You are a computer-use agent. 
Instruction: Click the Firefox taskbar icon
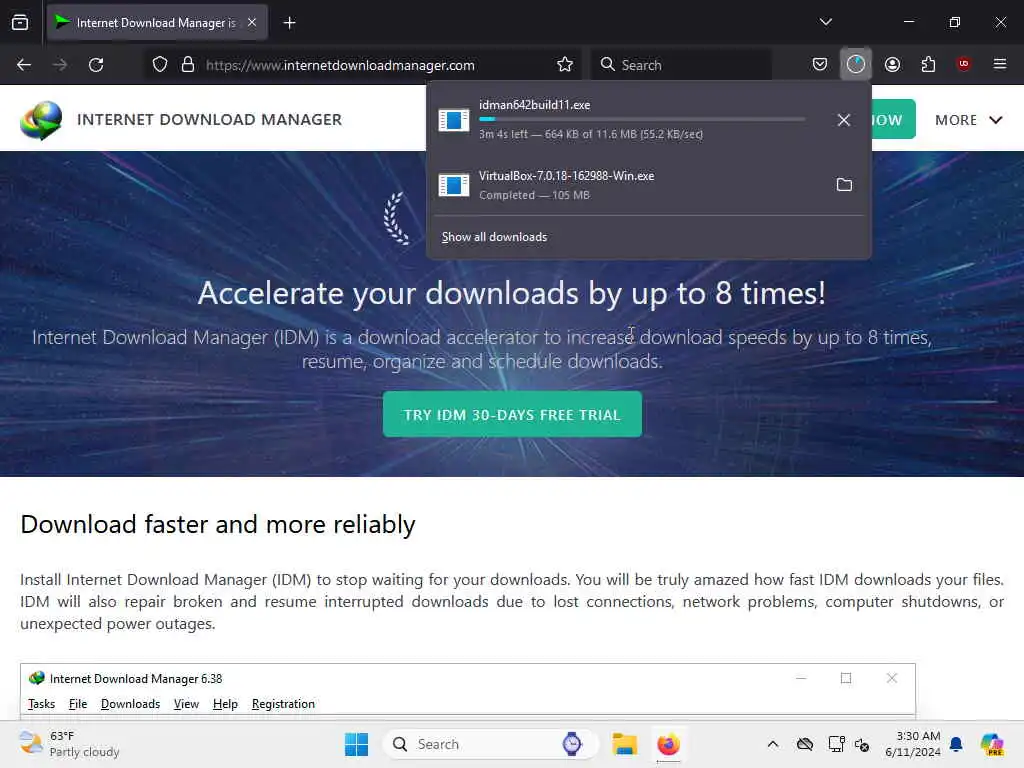tap(668, 744)
